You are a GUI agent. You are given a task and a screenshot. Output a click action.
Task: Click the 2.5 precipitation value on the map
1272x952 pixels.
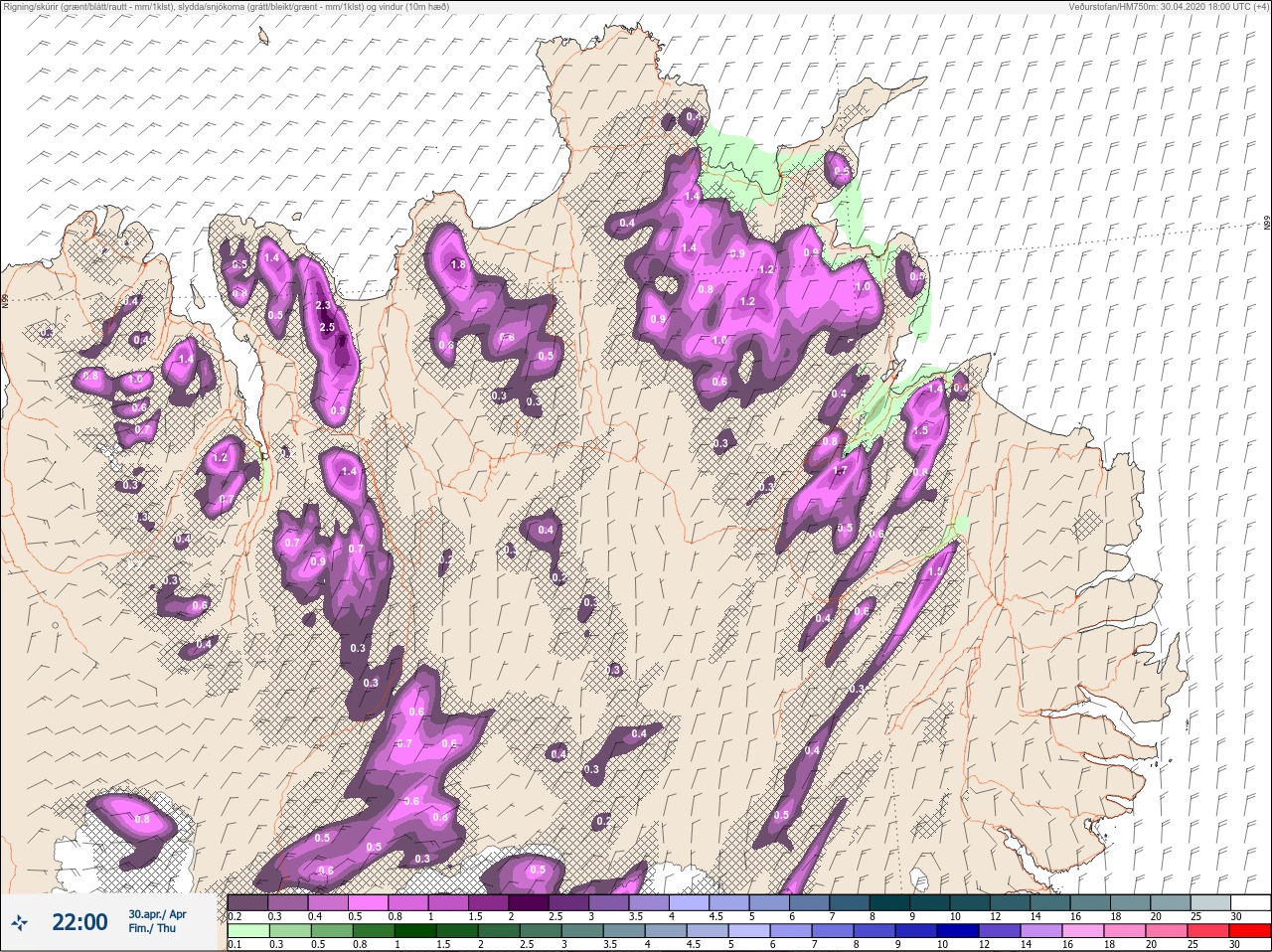point(327,327)
